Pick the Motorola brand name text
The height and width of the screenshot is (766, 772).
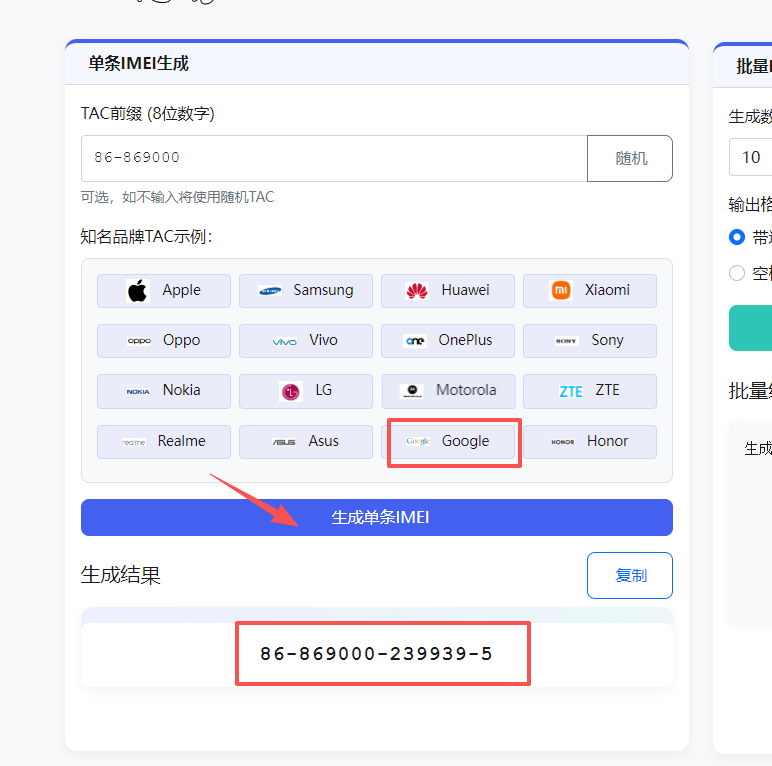click(x=466, y=390)
